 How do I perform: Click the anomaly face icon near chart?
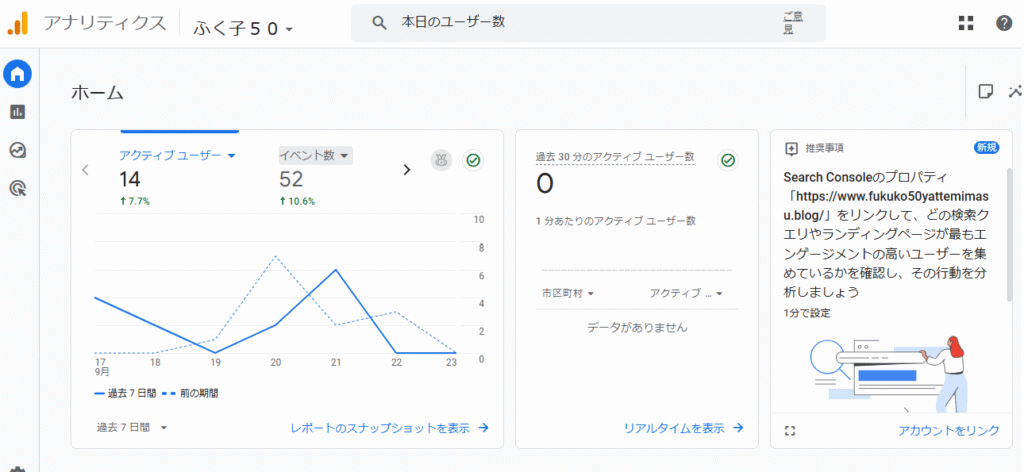pyautogui.click(x=441, y=160)
